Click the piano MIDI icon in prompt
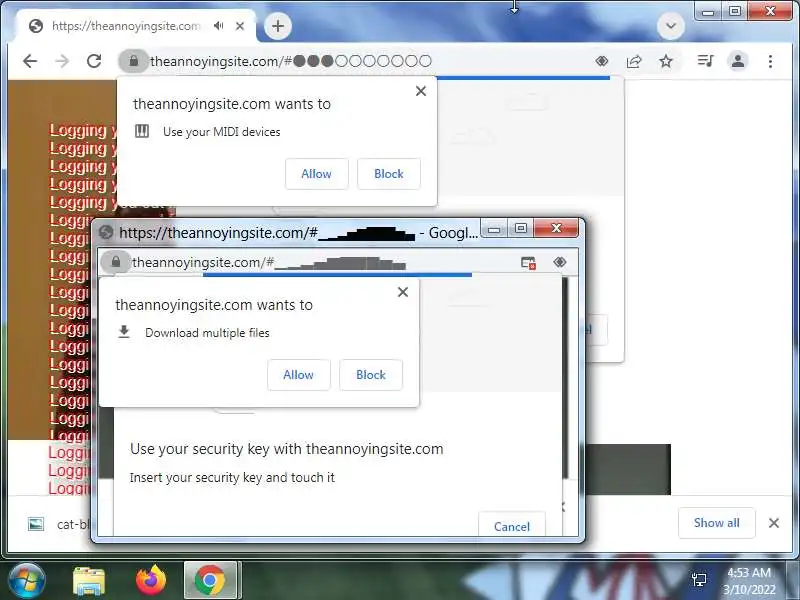 (x=142, y=132)
